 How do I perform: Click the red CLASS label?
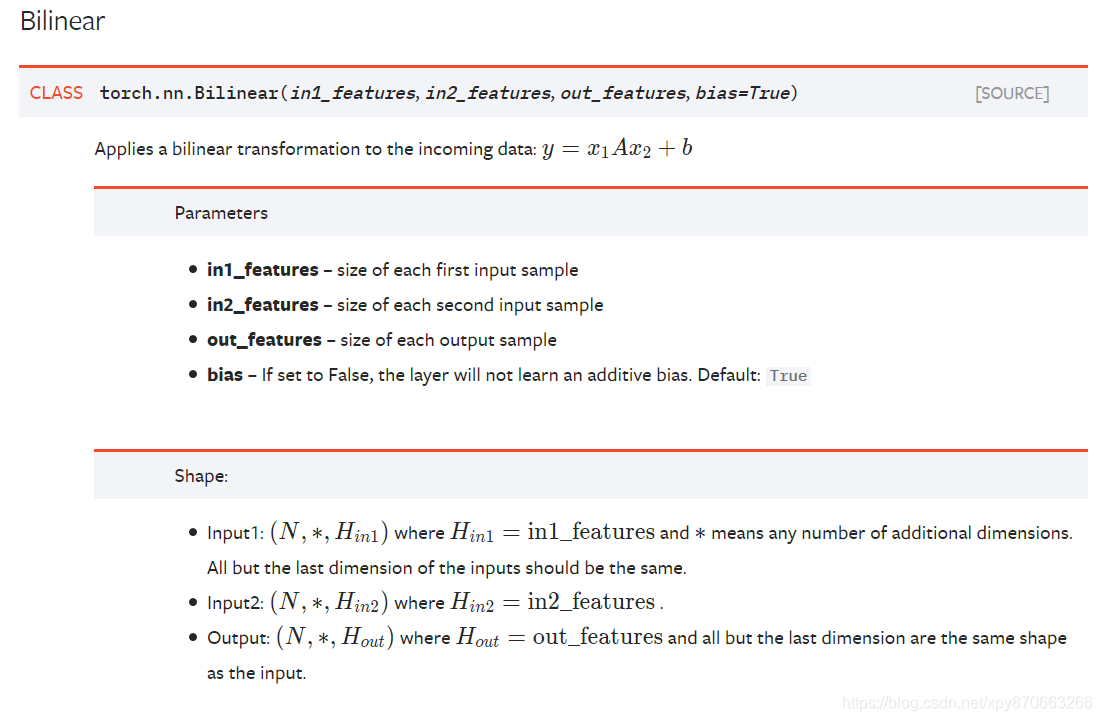[x=56, y=93]
